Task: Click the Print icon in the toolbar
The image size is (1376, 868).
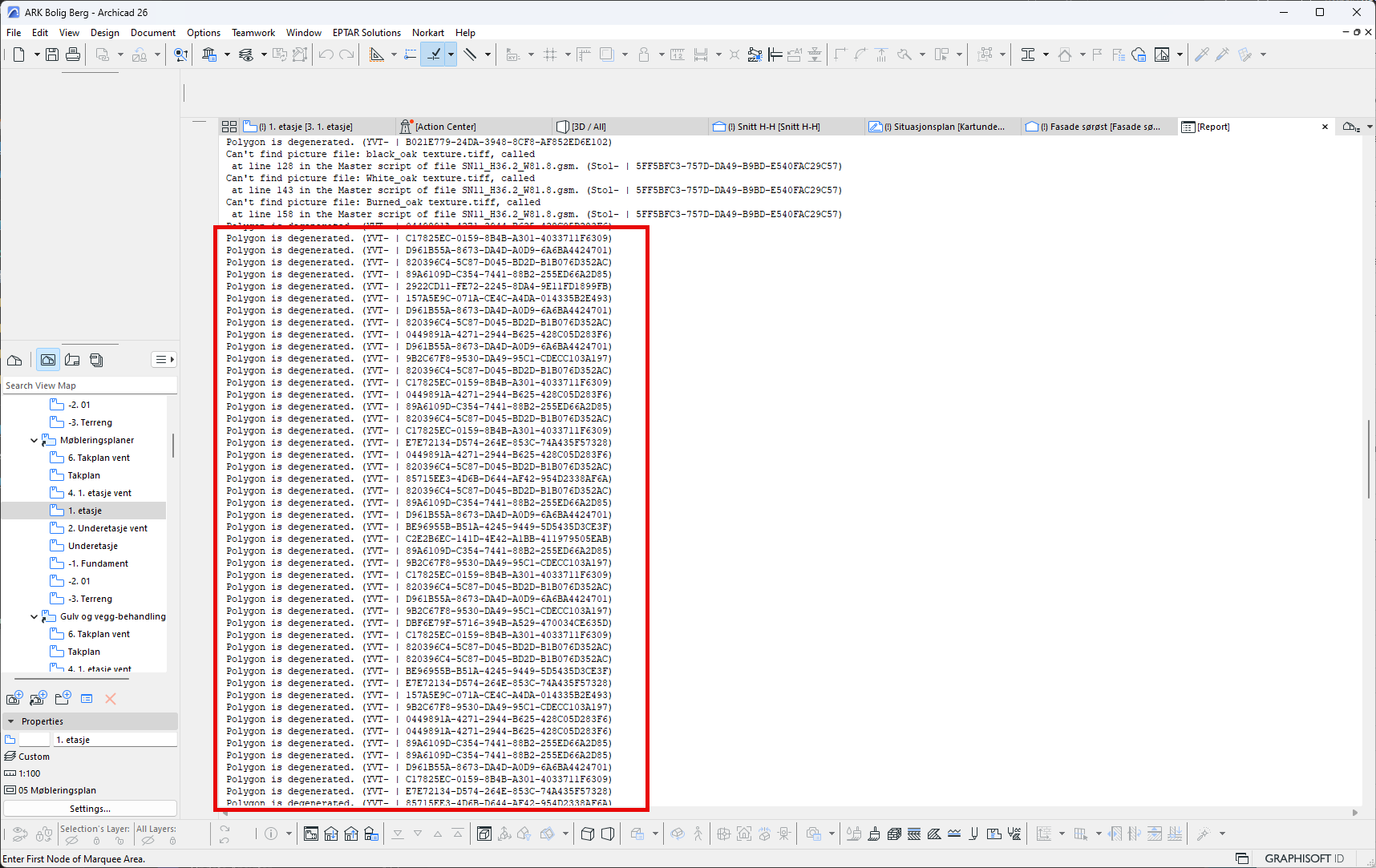Action: (x=73, y=55)
